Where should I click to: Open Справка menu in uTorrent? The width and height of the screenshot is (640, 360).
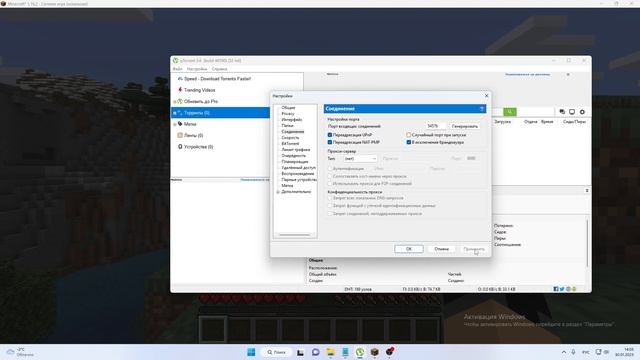[x=219, y=69]
